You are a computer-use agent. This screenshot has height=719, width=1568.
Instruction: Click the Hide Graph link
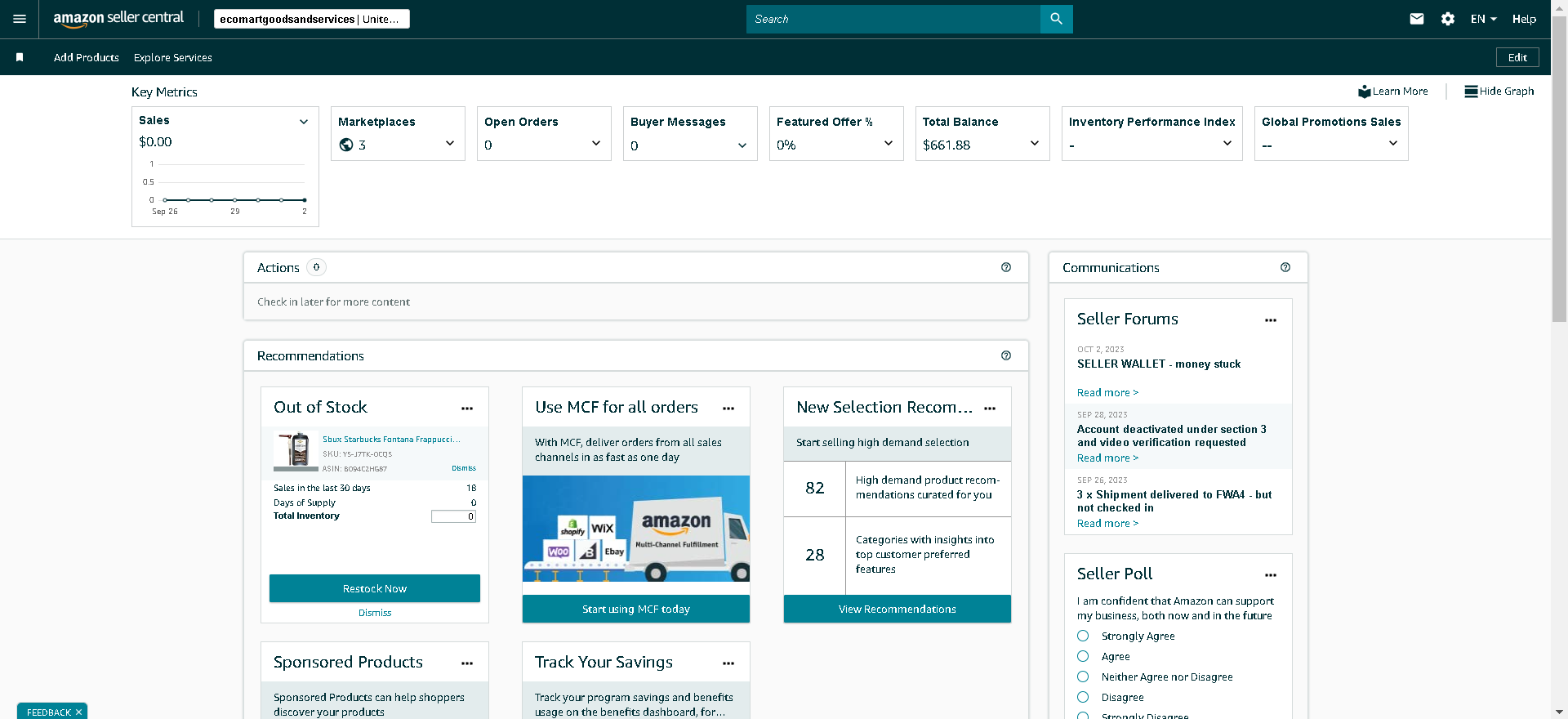1507,92
